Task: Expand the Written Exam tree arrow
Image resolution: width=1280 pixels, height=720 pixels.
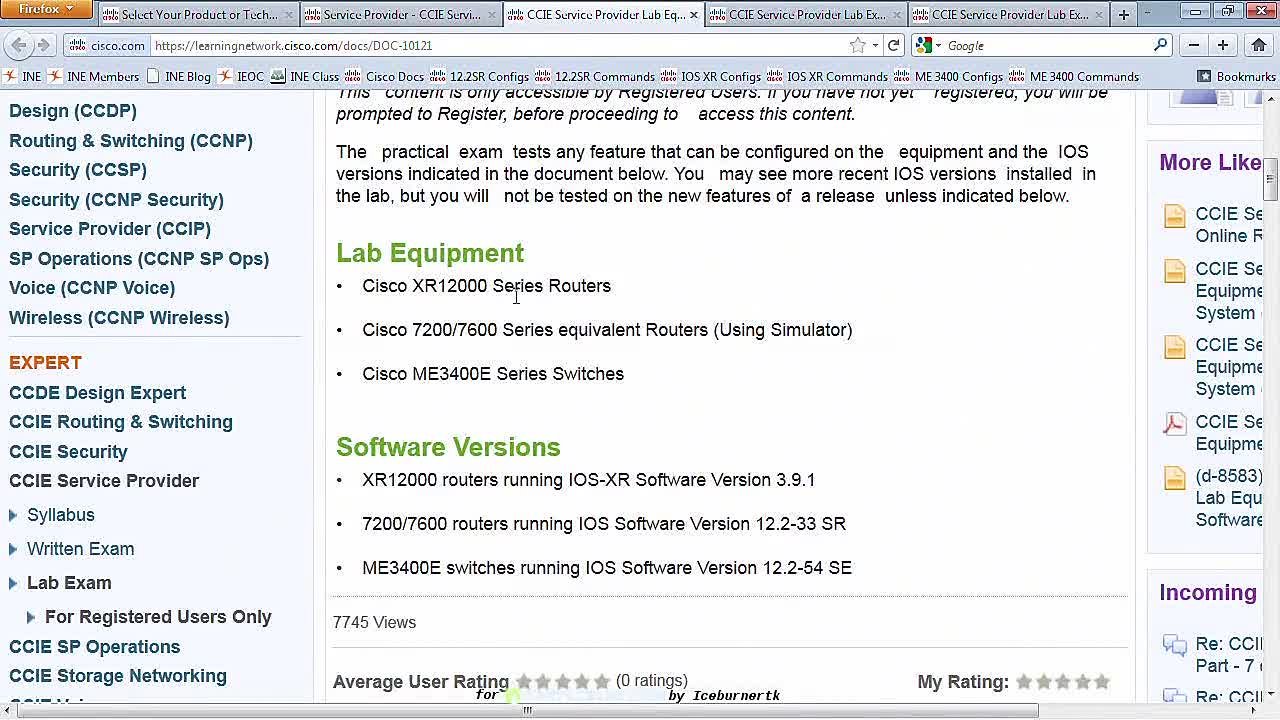Action: [13, 549]
